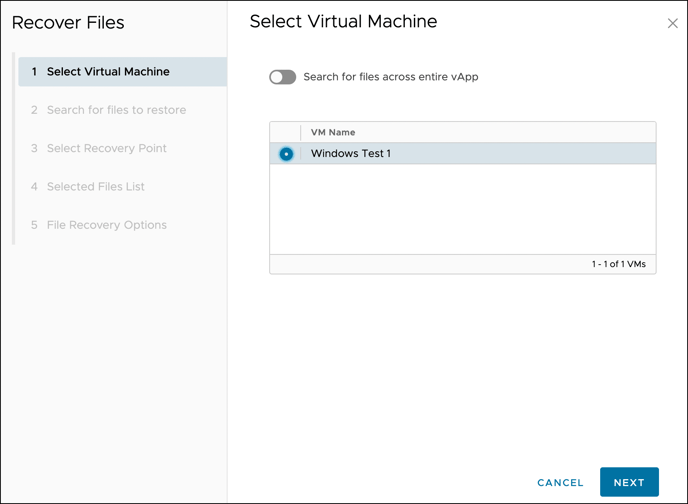Go to step 1 Select Virtual Machine

(122, 71)
